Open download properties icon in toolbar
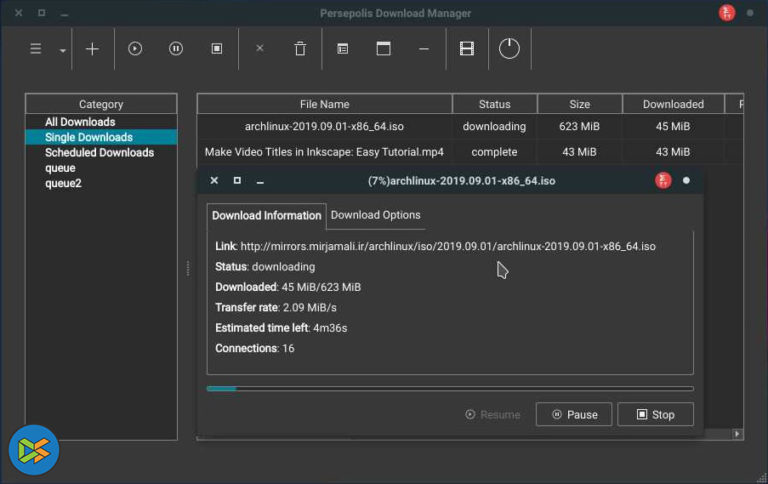 pos(342,48)
